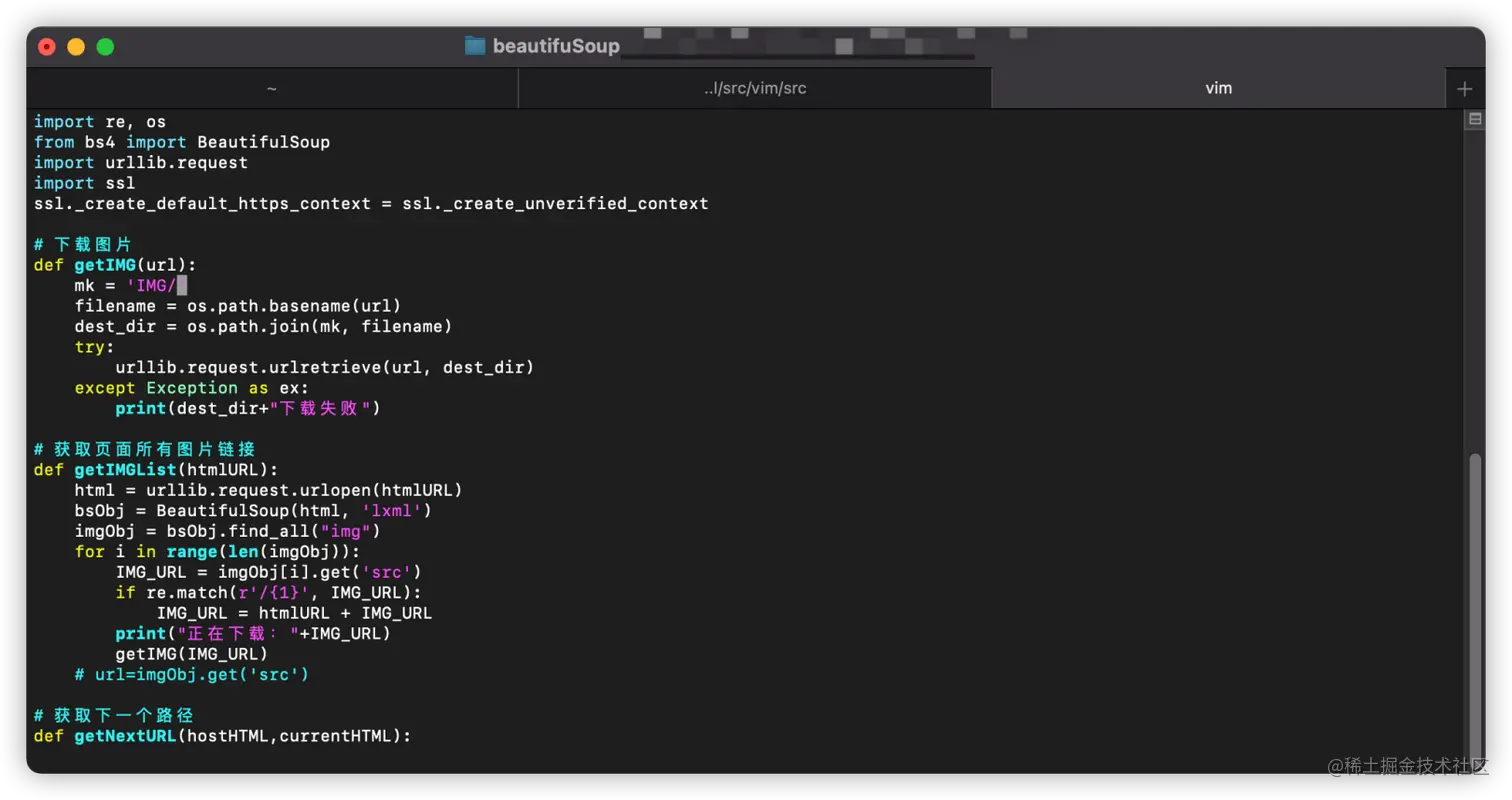1512x800 pixels.
Task: Click the comment '# 获取下一个路径'
Action: tap(113, 716)
